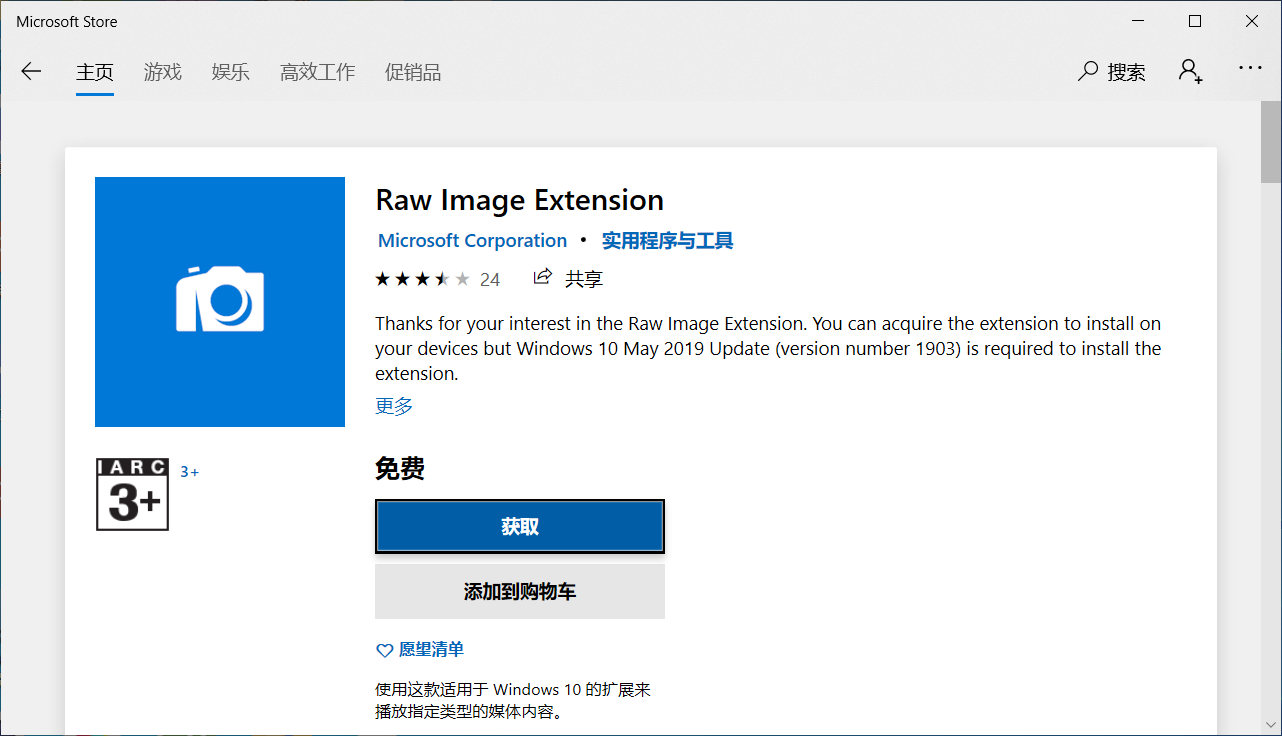
Task: Rate the app by clicking a star
Action: 423,278
